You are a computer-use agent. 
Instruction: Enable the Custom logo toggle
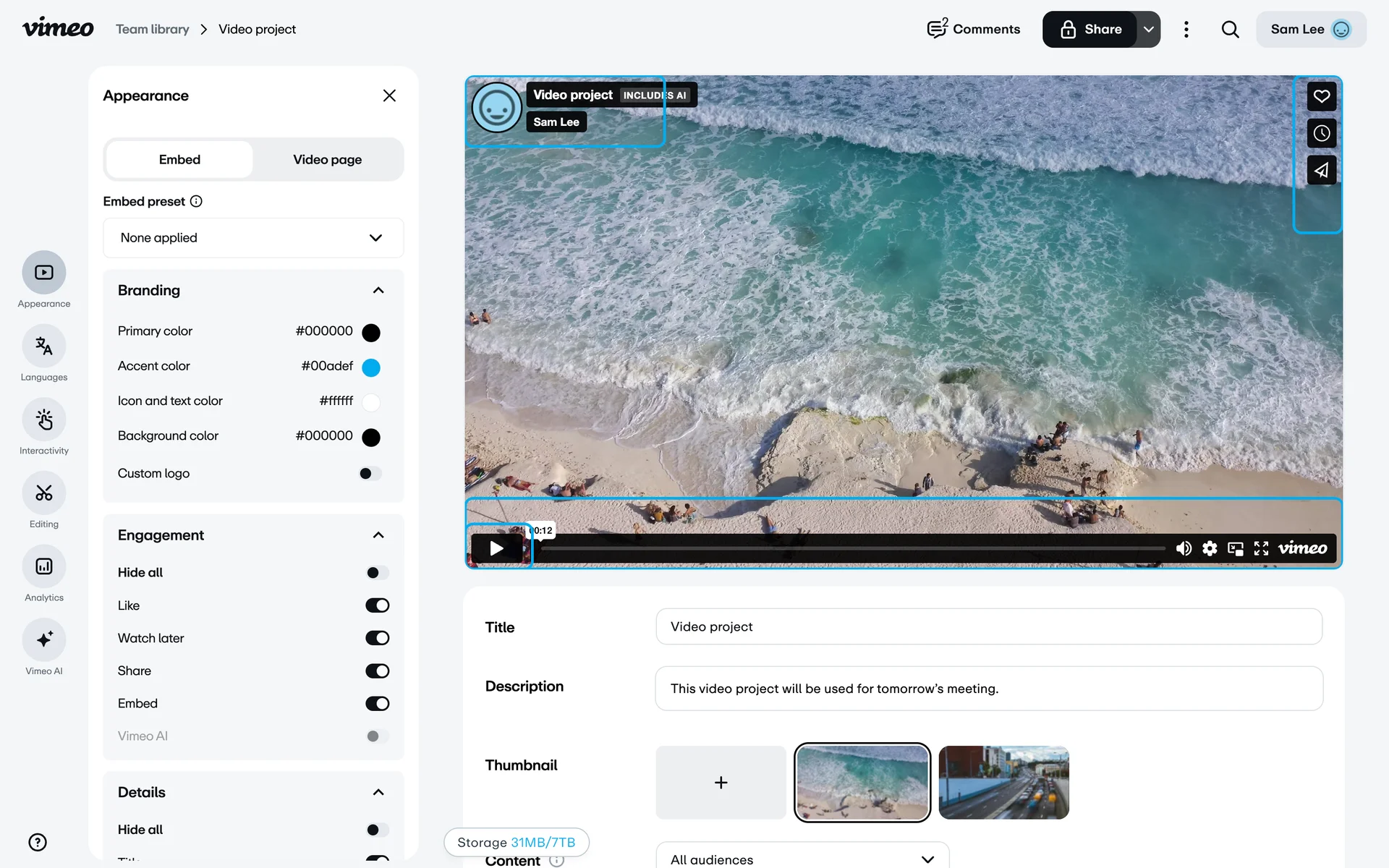(370, 474)
